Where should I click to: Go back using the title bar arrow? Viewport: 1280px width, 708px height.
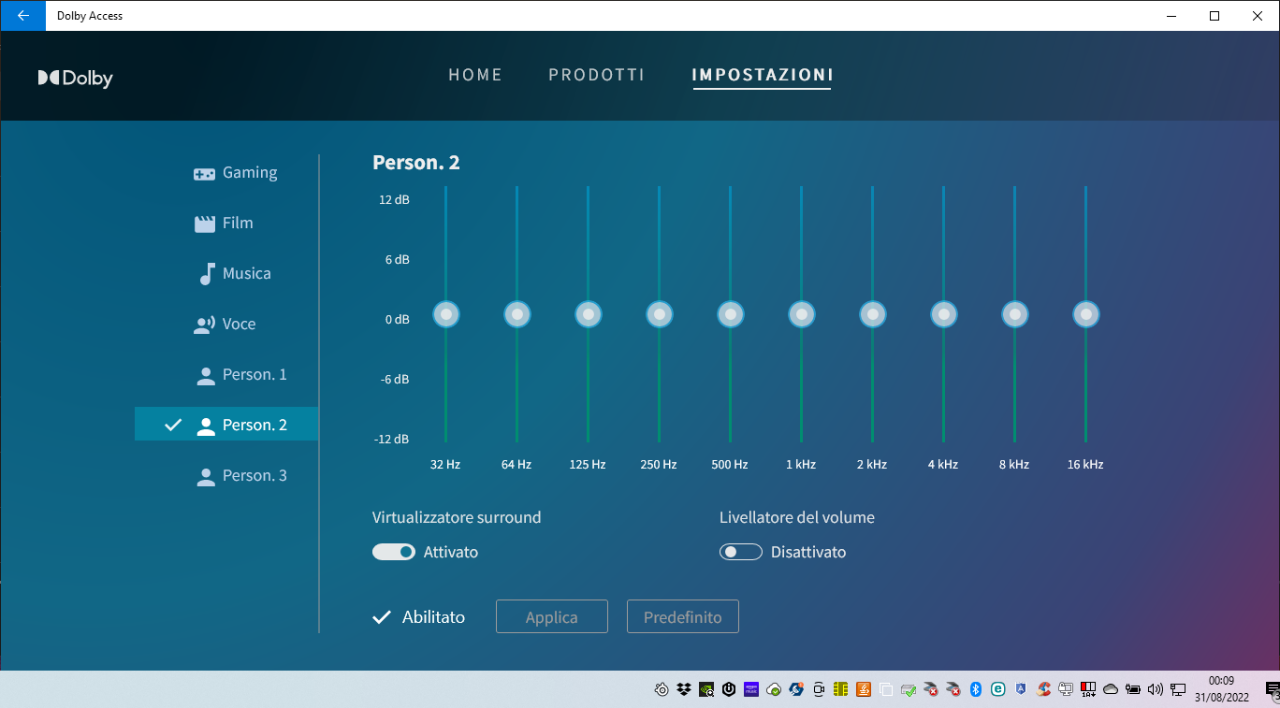coord(23,15)
